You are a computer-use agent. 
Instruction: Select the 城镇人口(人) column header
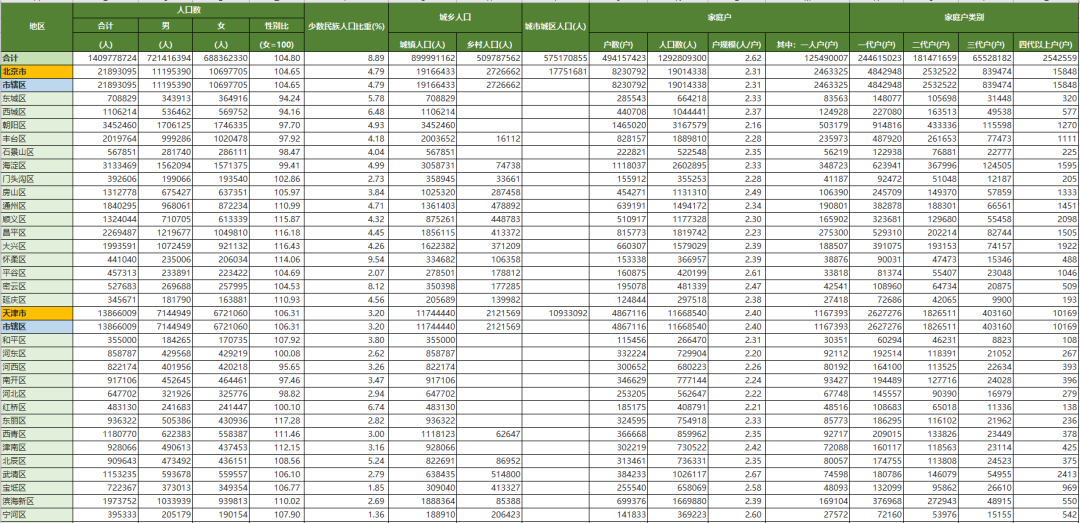click(x=422, y=45)
